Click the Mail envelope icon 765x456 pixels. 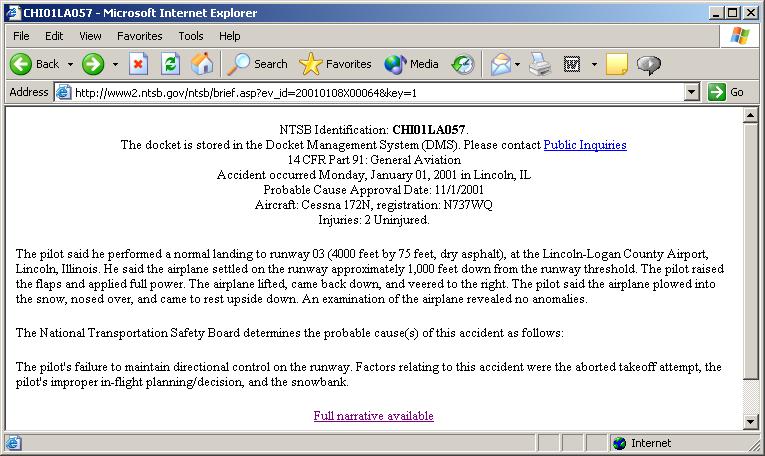click(501, 64)
